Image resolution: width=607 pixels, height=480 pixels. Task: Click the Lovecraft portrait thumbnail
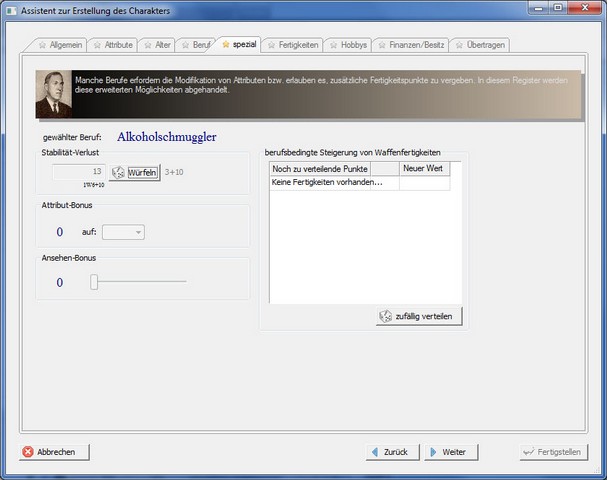(54, 94)
